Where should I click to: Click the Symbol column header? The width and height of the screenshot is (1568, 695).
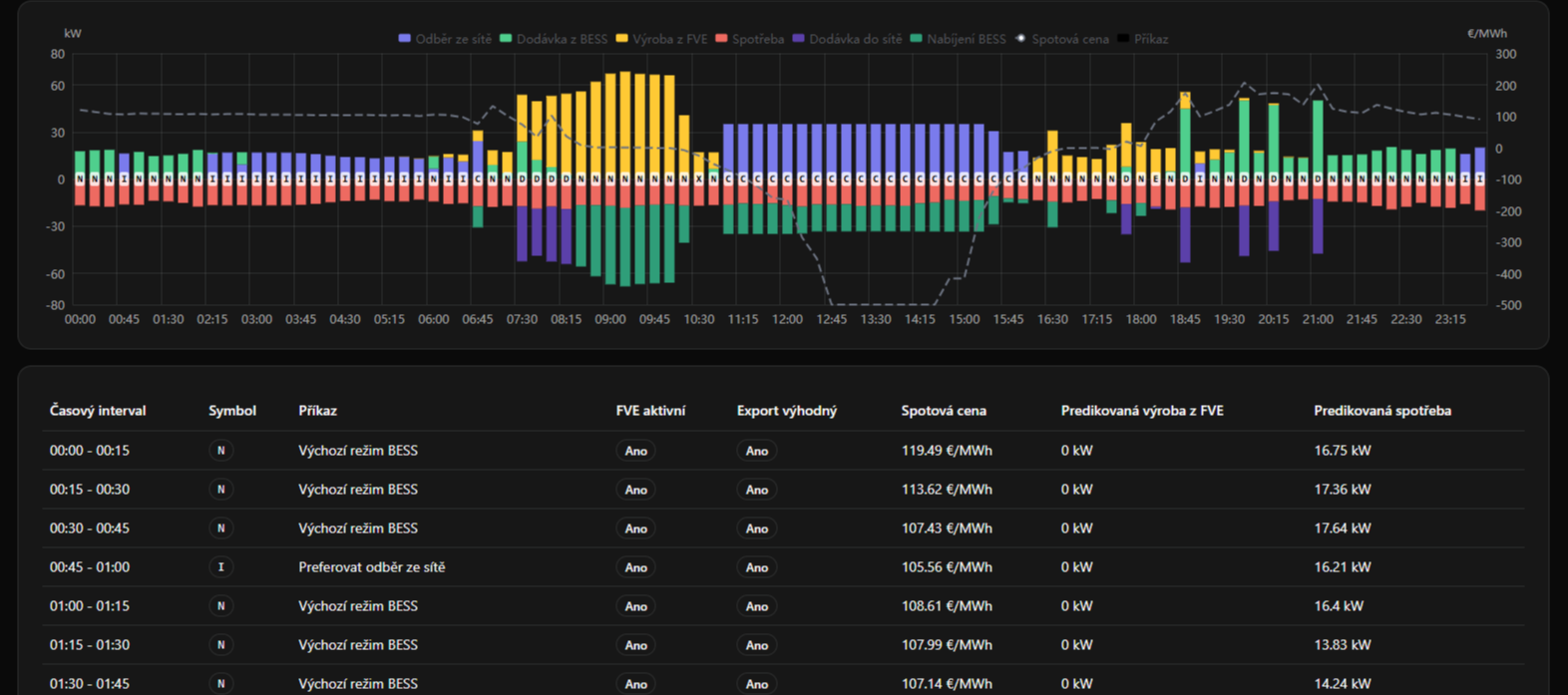coord(232,411)
